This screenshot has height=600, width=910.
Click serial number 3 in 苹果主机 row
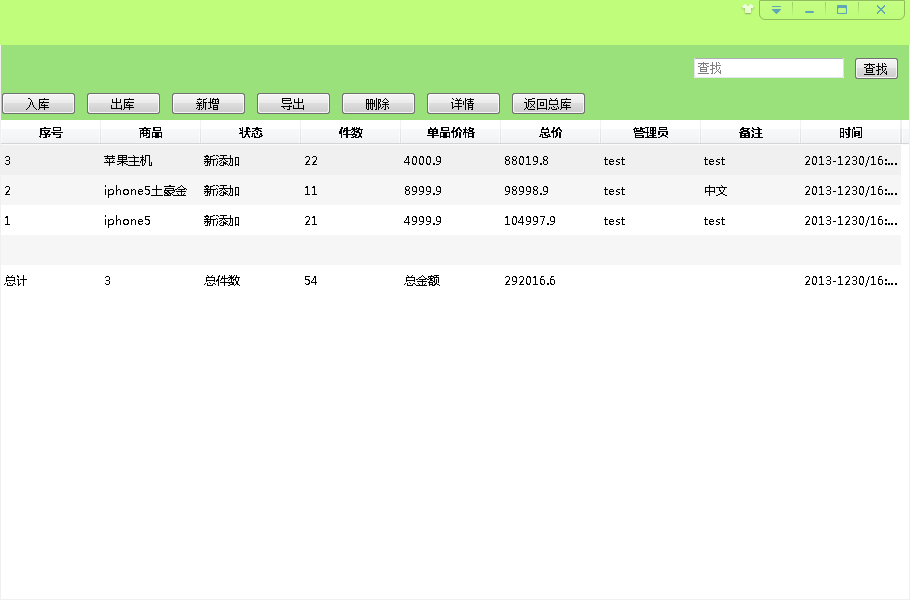pos(8,161)
